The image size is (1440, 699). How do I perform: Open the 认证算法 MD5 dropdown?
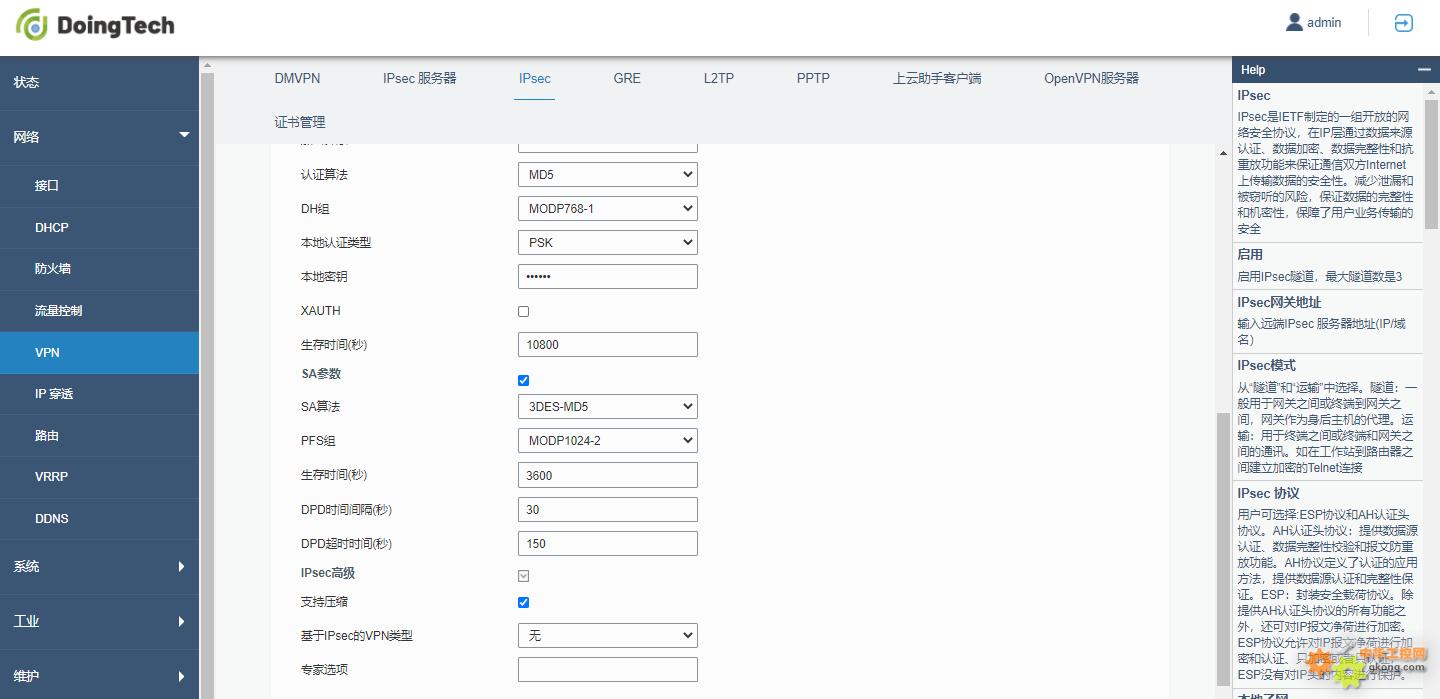(x=608, y=175)
